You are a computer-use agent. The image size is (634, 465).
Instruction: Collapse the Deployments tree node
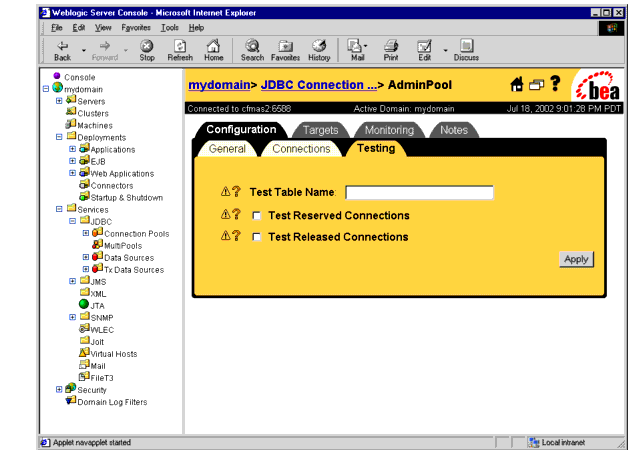pyautogui.click(x=59, y=137)
